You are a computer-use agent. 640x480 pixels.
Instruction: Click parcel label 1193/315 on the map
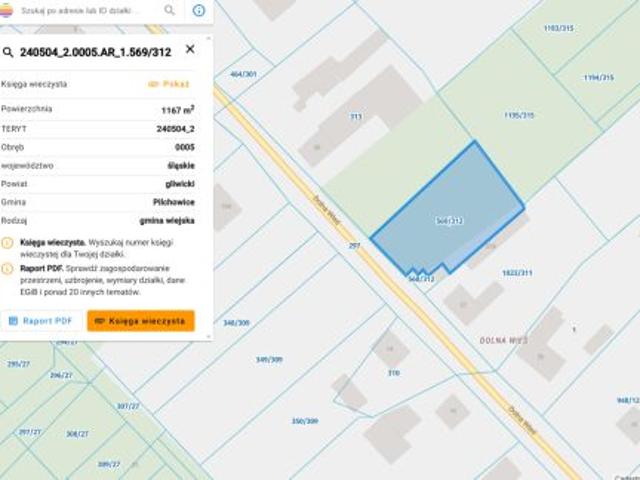pyautogui.click(x=558, y=28)
